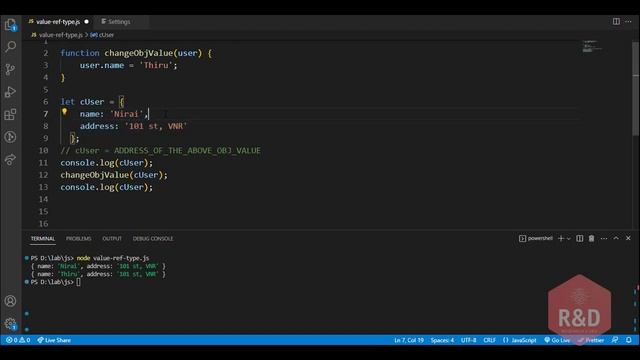The image size is (640, 360).
Task: Click the address string '101 st, VNR'
Action: (156, 126)
